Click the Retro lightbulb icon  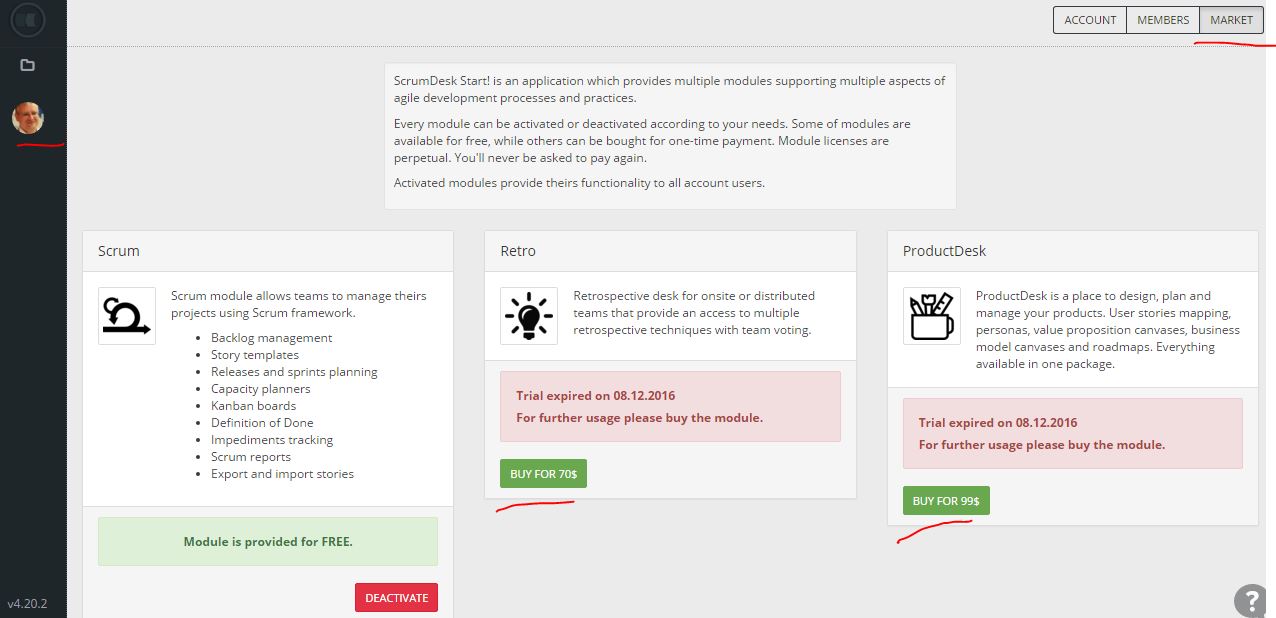tap(529, 316)
